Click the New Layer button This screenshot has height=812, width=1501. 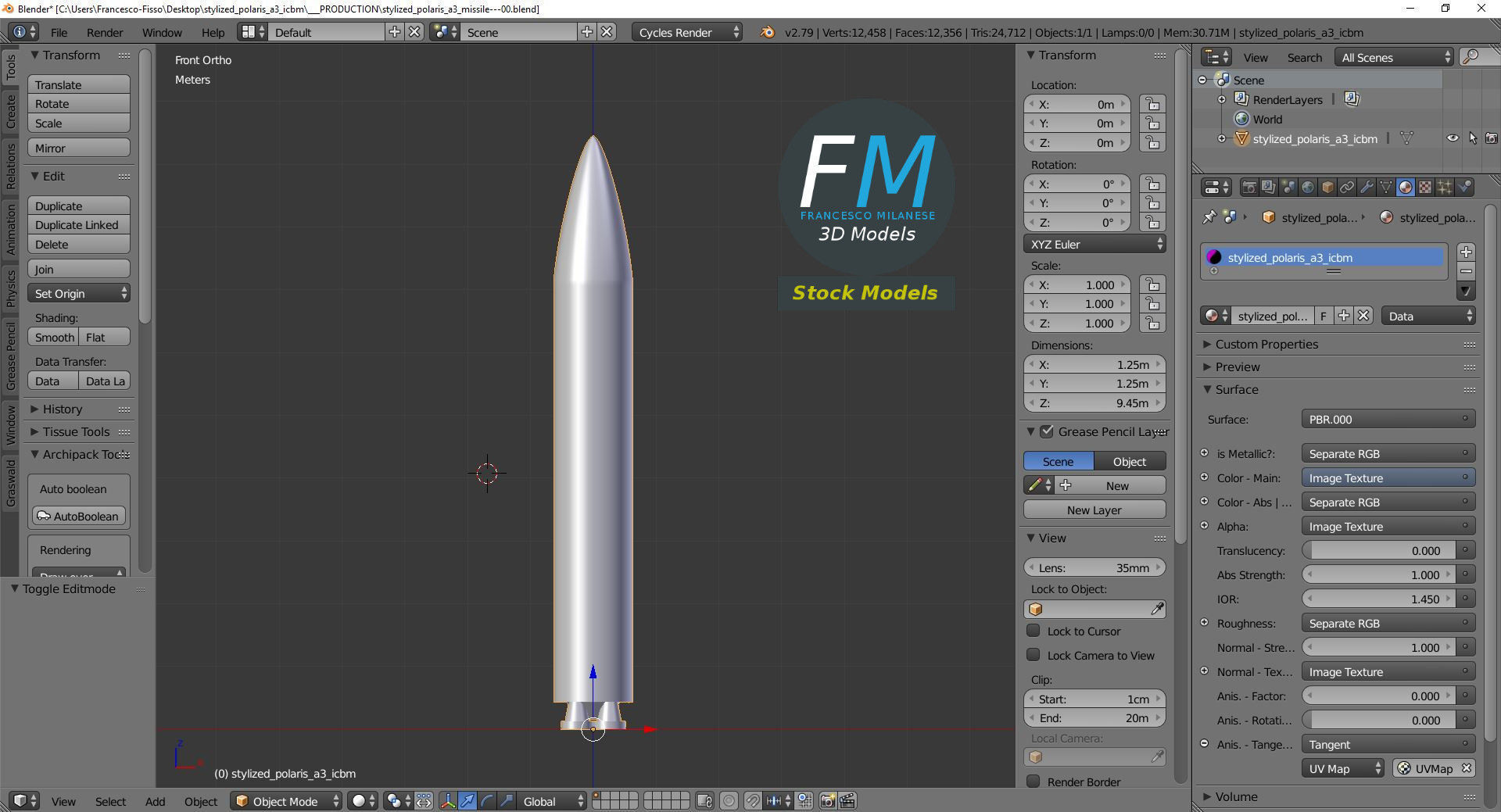(1094, 510)
